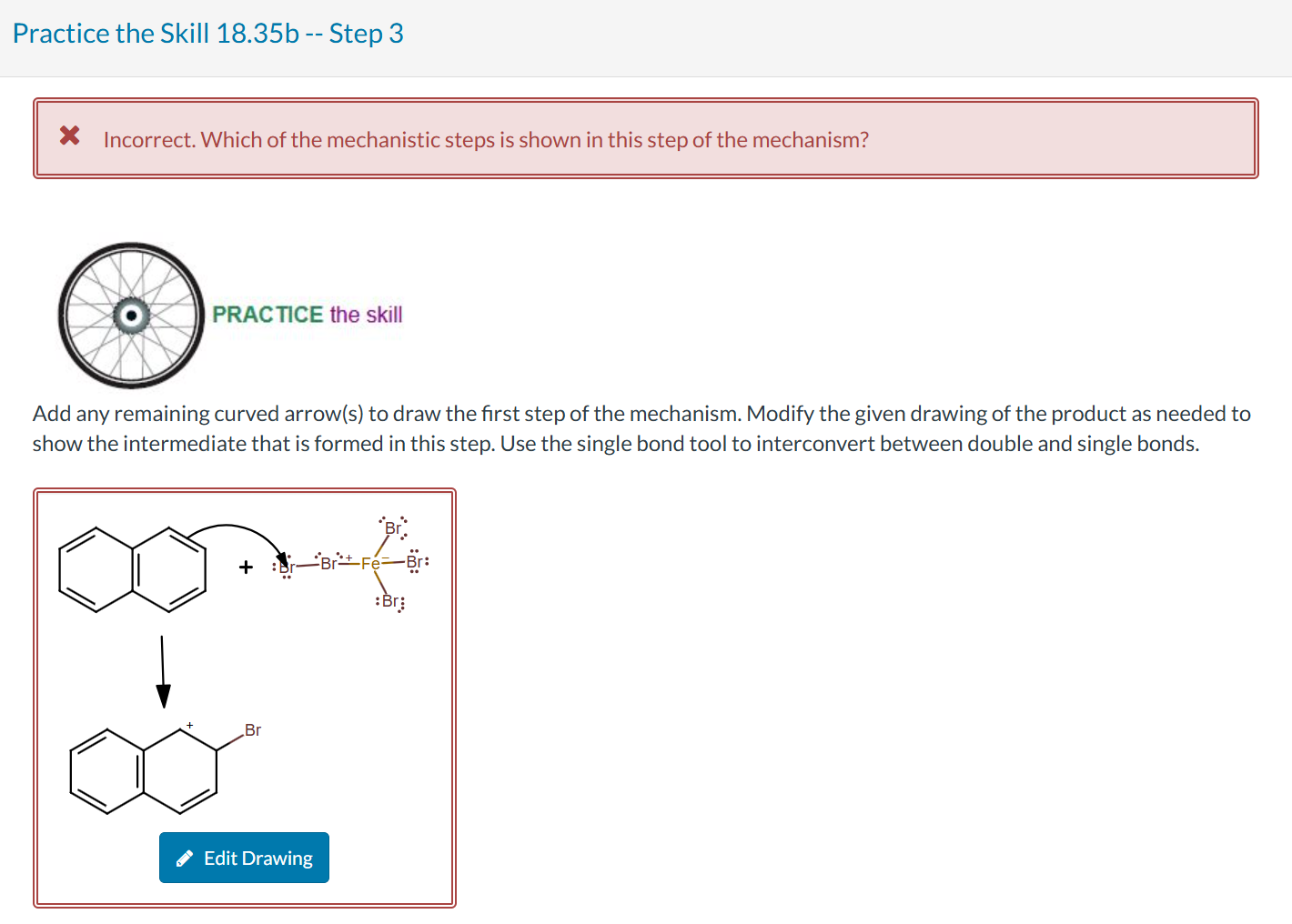
Task: Click the red X incorrect indicator icon
Action: [69, 136]
